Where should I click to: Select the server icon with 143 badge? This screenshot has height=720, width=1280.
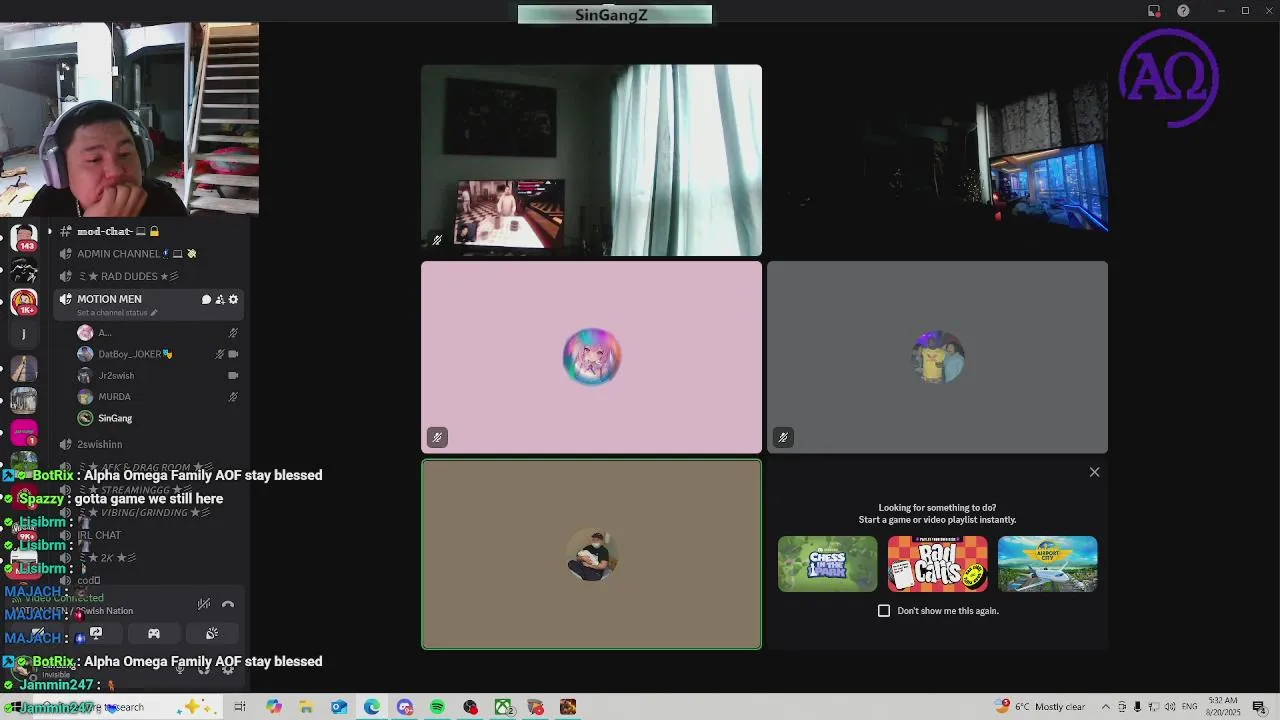pyautogui.click(x=24, y=238)
